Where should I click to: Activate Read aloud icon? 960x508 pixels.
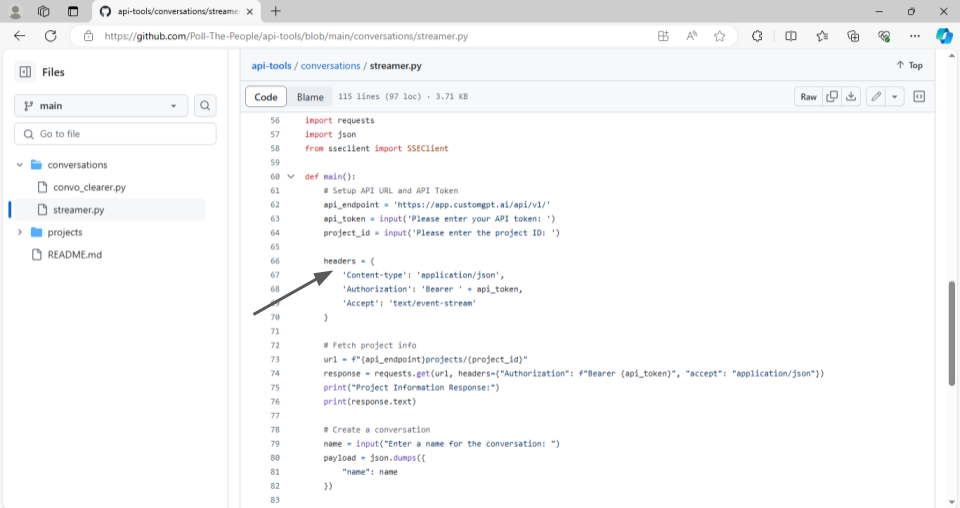click(691, 36)
